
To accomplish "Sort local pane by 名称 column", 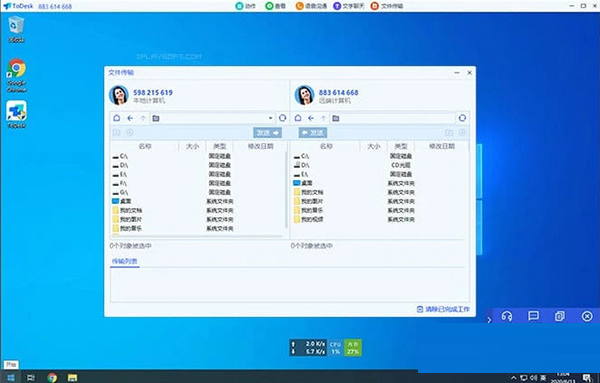I will pyautogui.click(x=145, y=146).
